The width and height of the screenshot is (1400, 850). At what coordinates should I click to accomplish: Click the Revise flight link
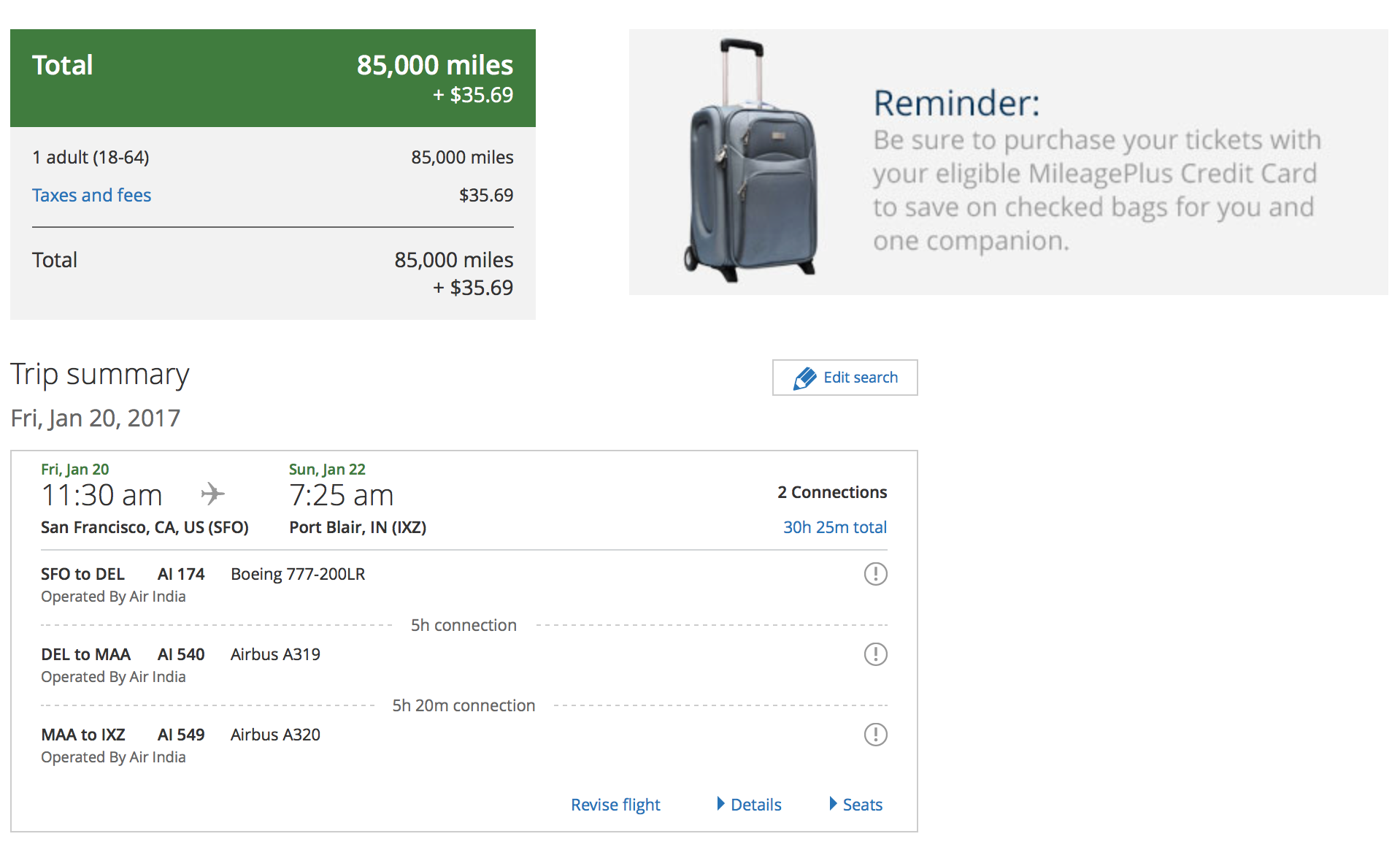point(615,805)
